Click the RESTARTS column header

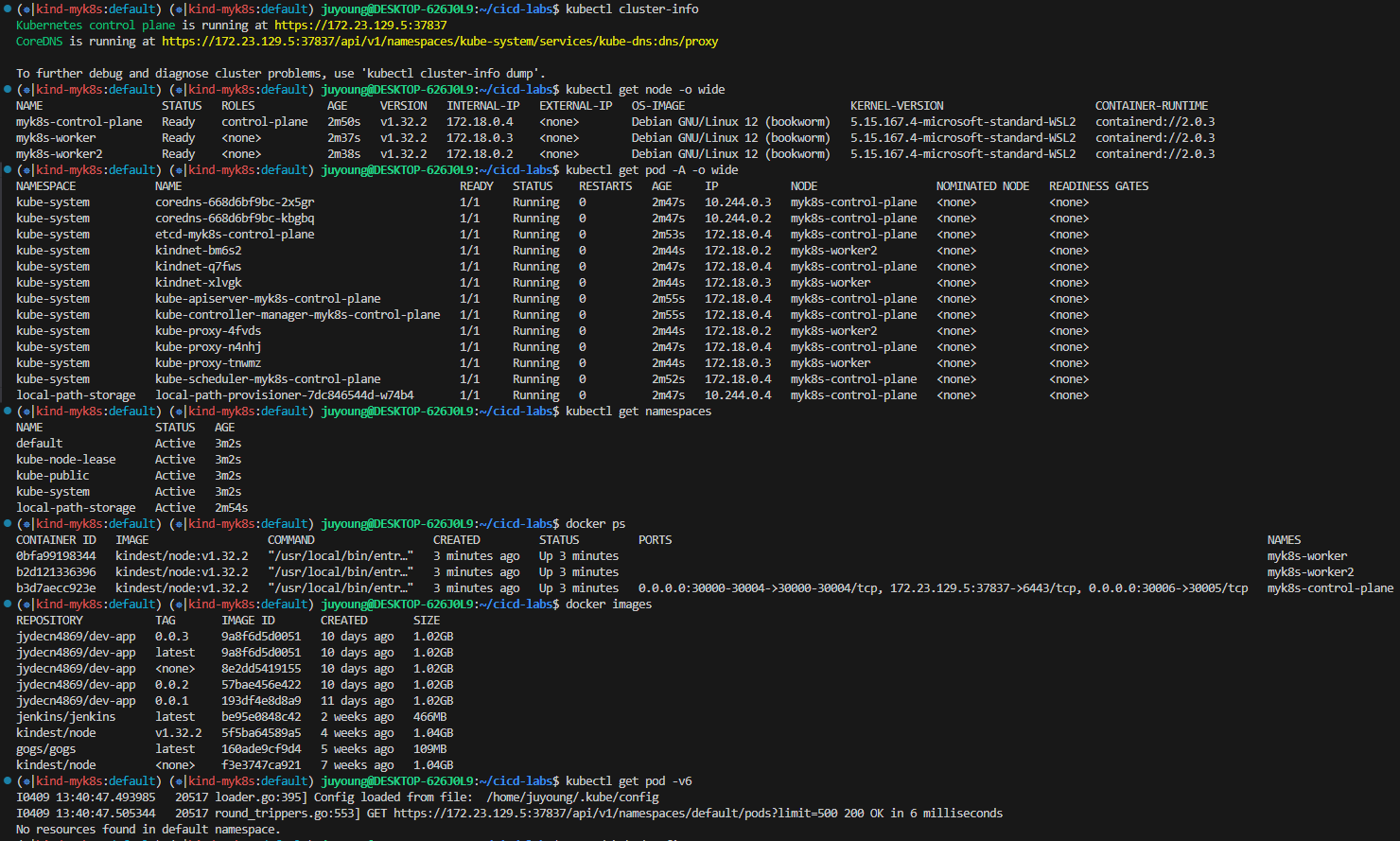point(605,186)
